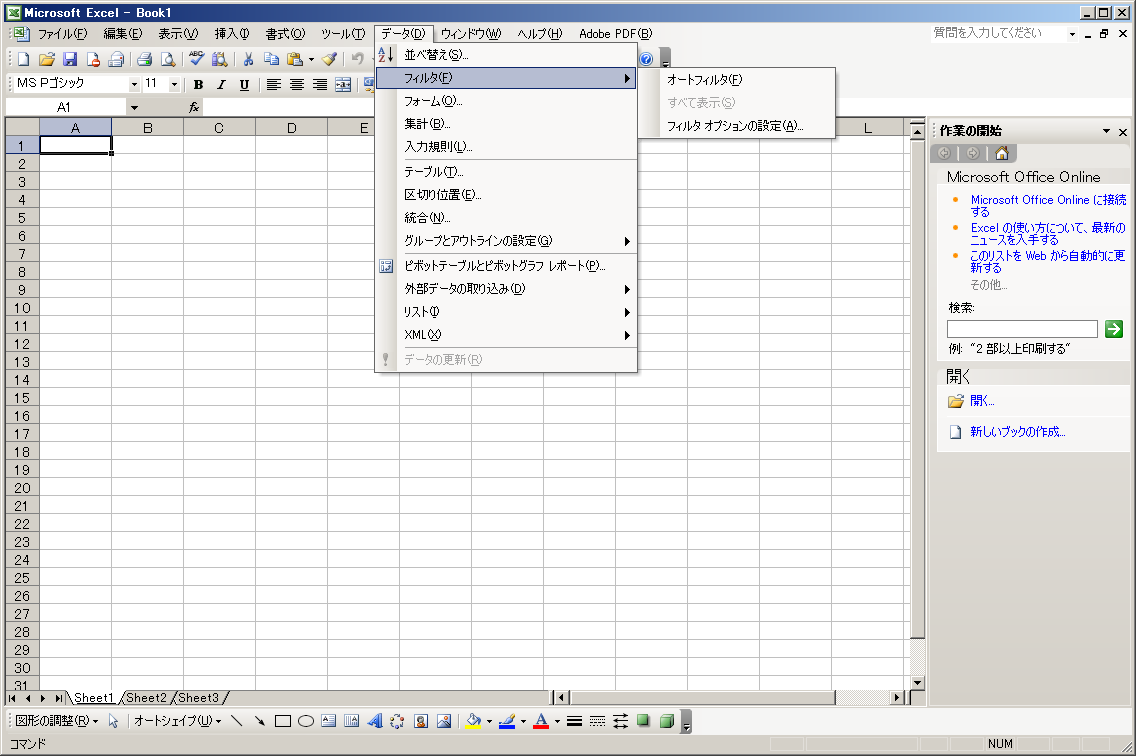
Task: Select the Format Painter brush
Action: [x=329, y=59]
